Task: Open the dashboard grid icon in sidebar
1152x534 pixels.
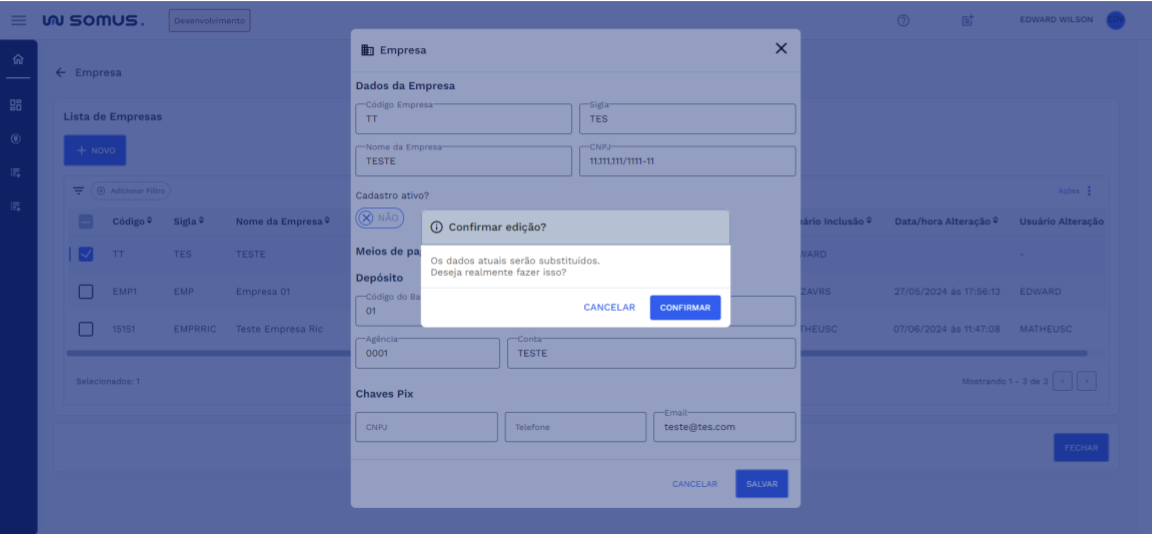Action: click(16, 105)
